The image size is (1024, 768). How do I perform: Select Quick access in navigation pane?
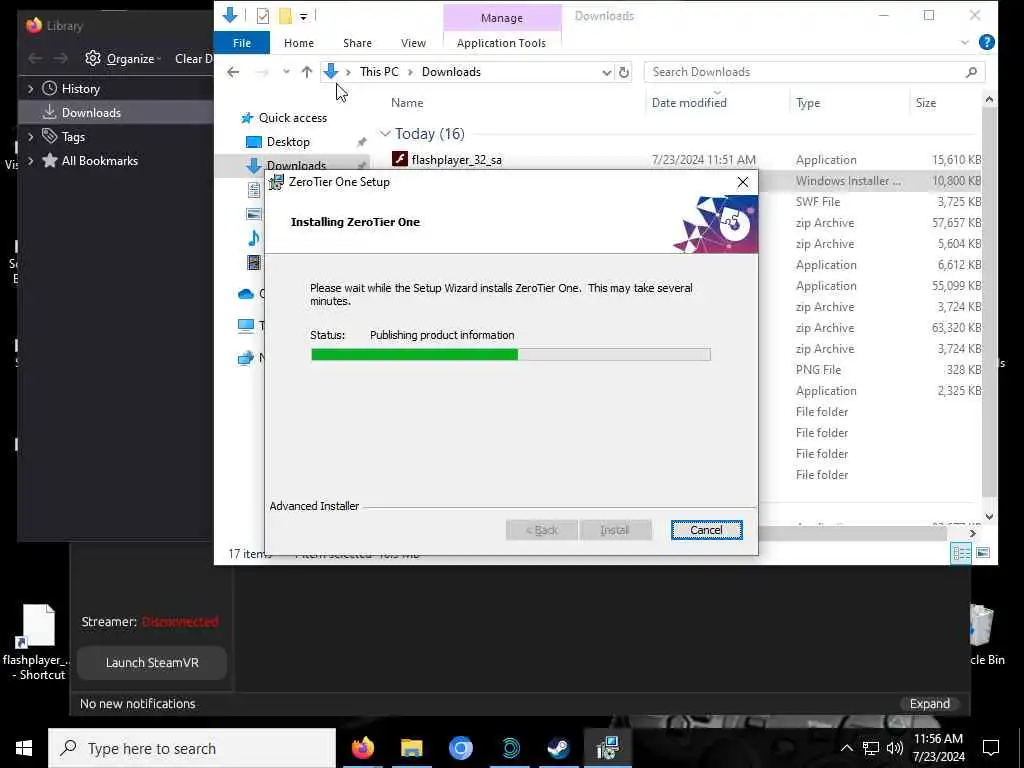pos(292,118)
